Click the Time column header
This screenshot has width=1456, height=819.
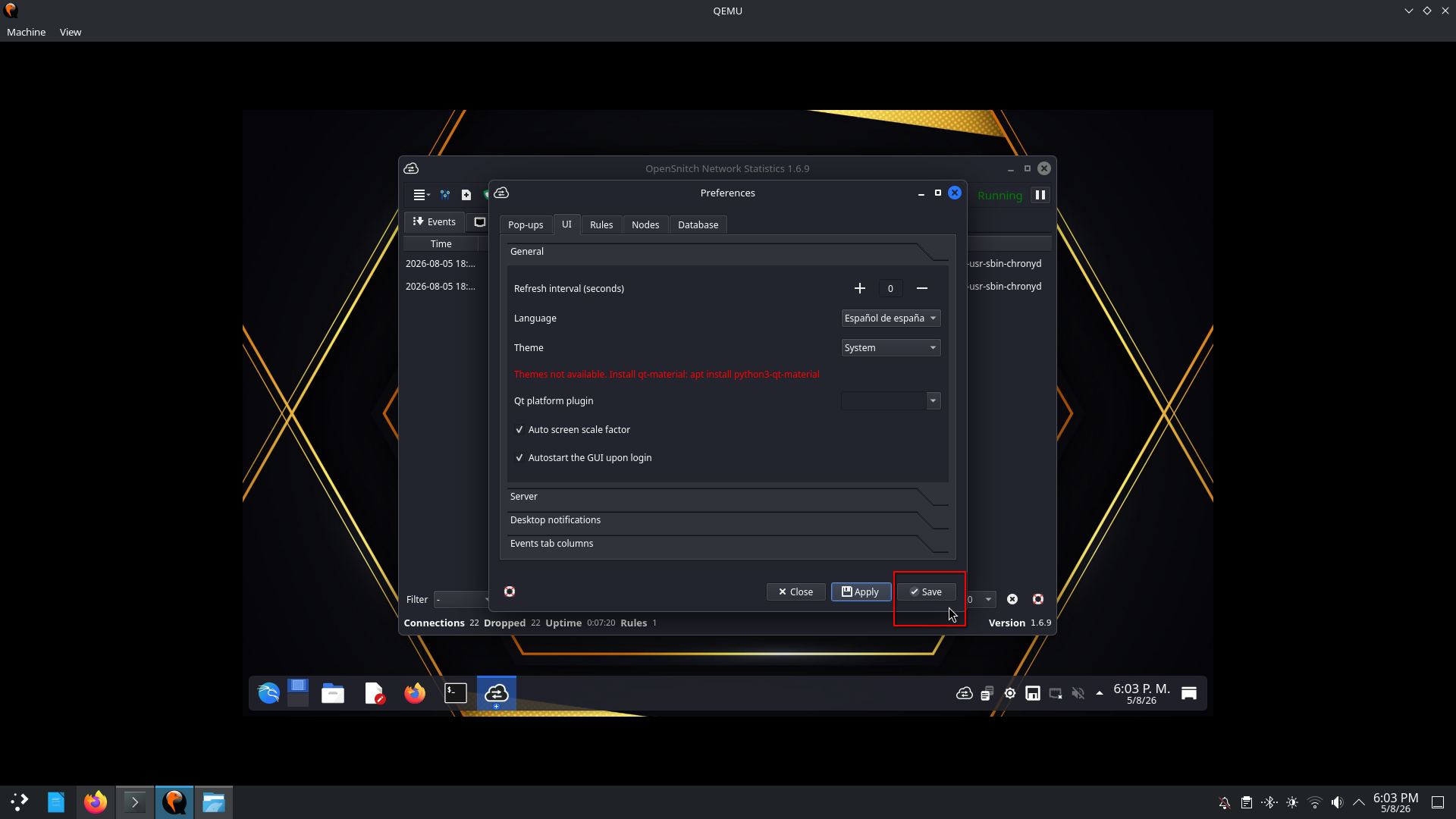tap(441, 243)
